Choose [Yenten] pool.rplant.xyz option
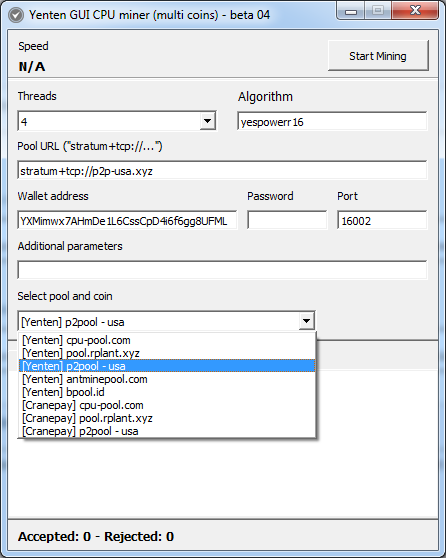 click(167, 353)
